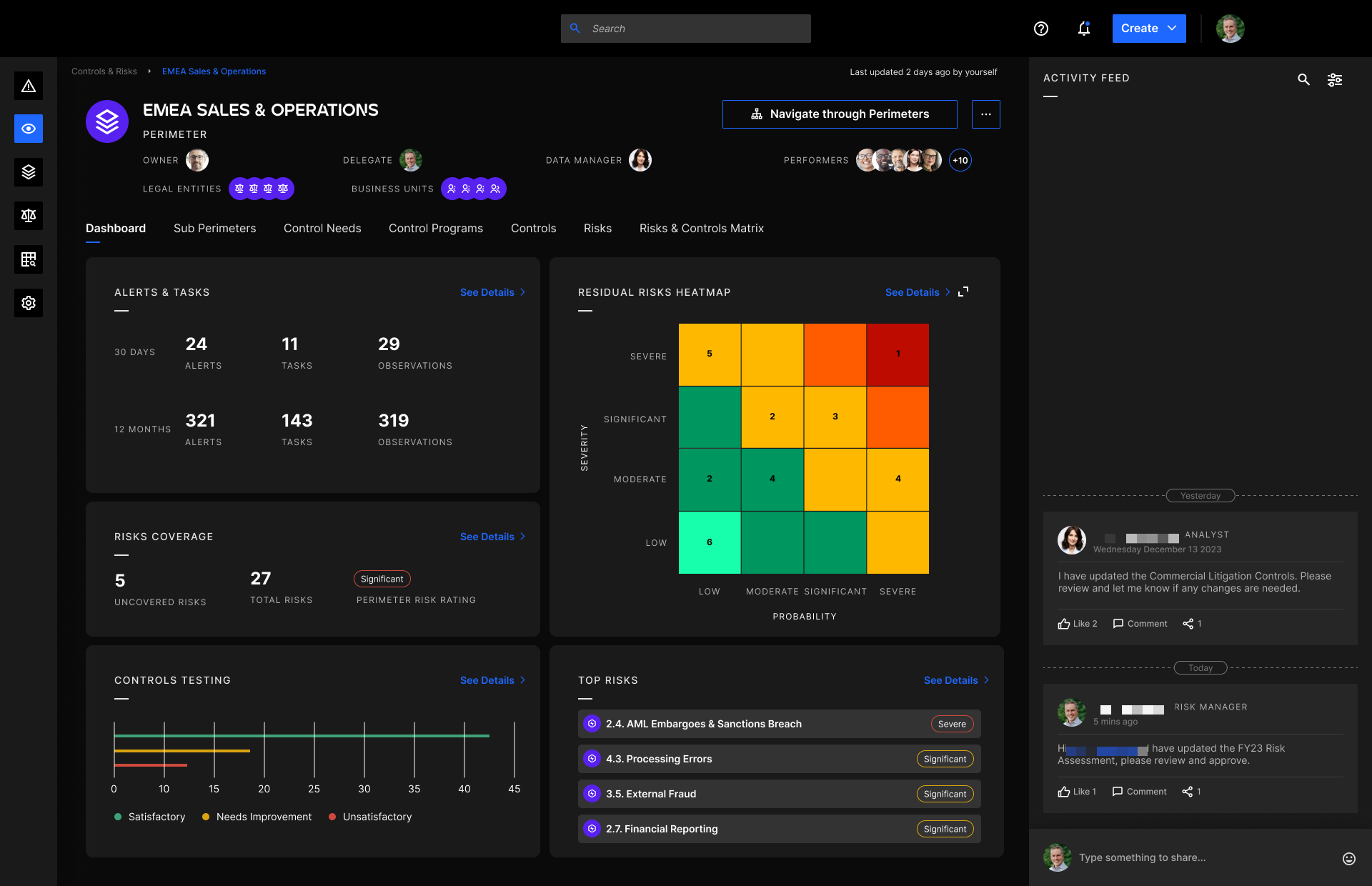See Details for Residual Risks Heatmap

tap(918, 292)
